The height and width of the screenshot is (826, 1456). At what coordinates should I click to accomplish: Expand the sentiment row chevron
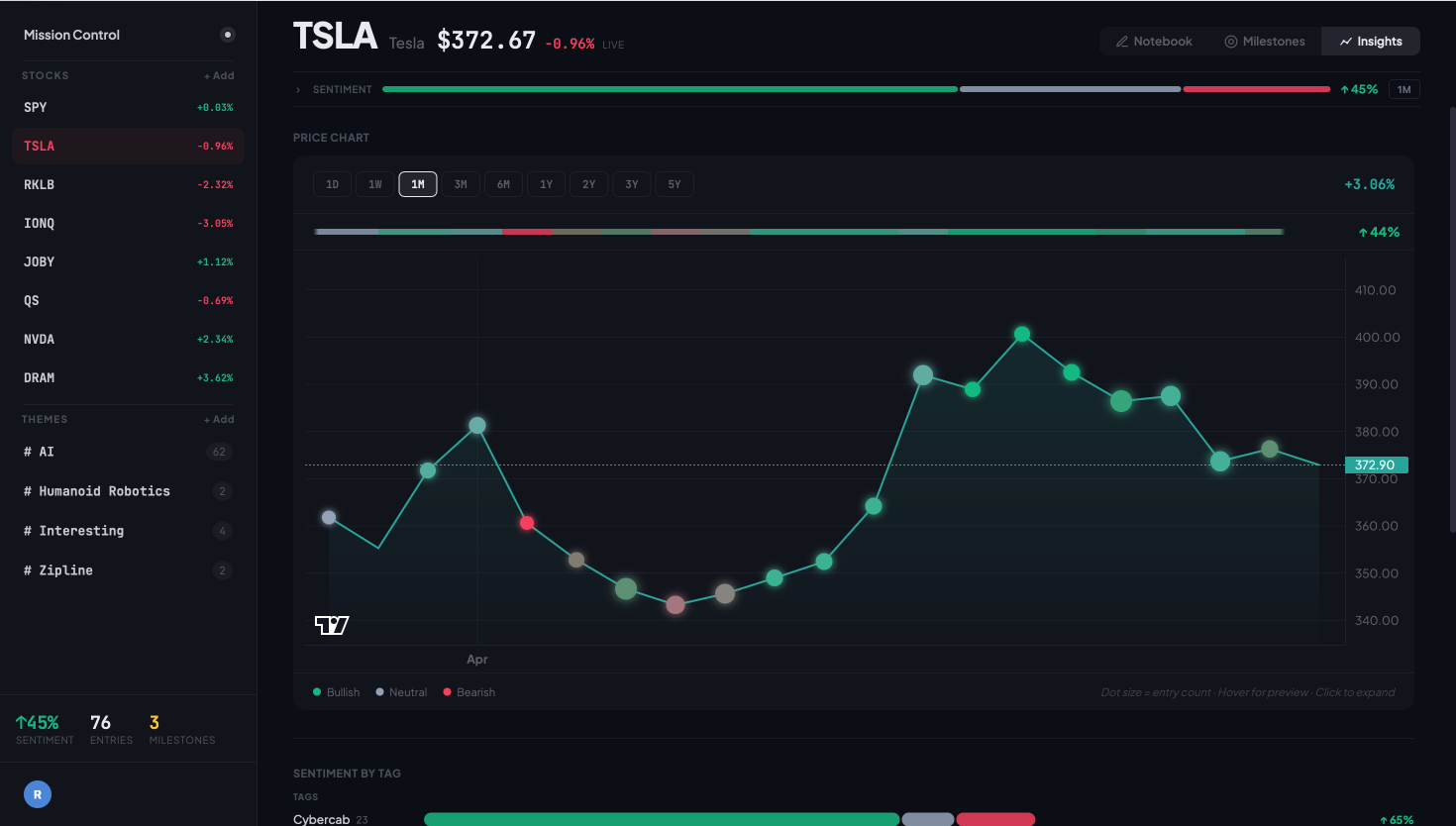(x=298, y=89)
